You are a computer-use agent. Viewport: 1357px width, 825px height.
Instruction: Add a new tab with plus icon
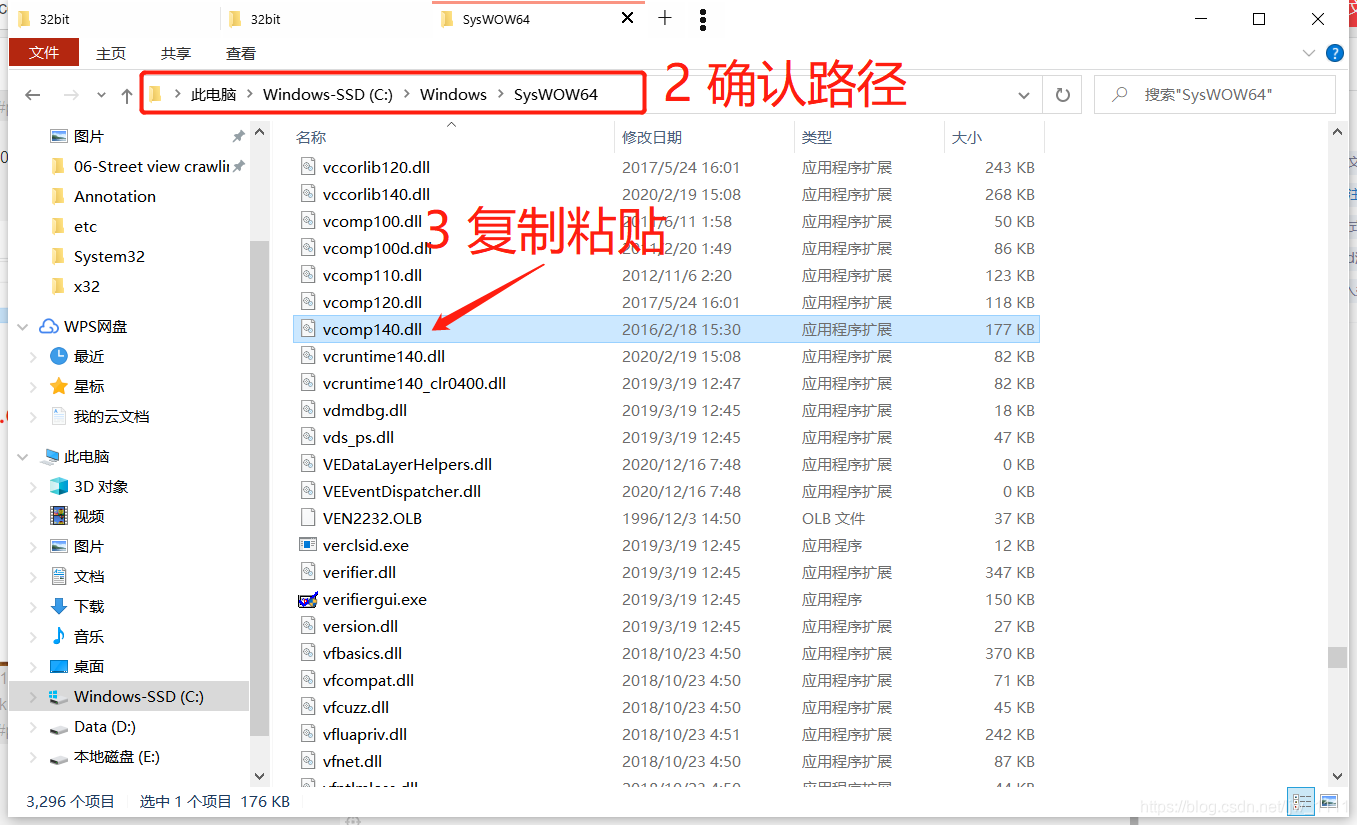tap(665, 18)
